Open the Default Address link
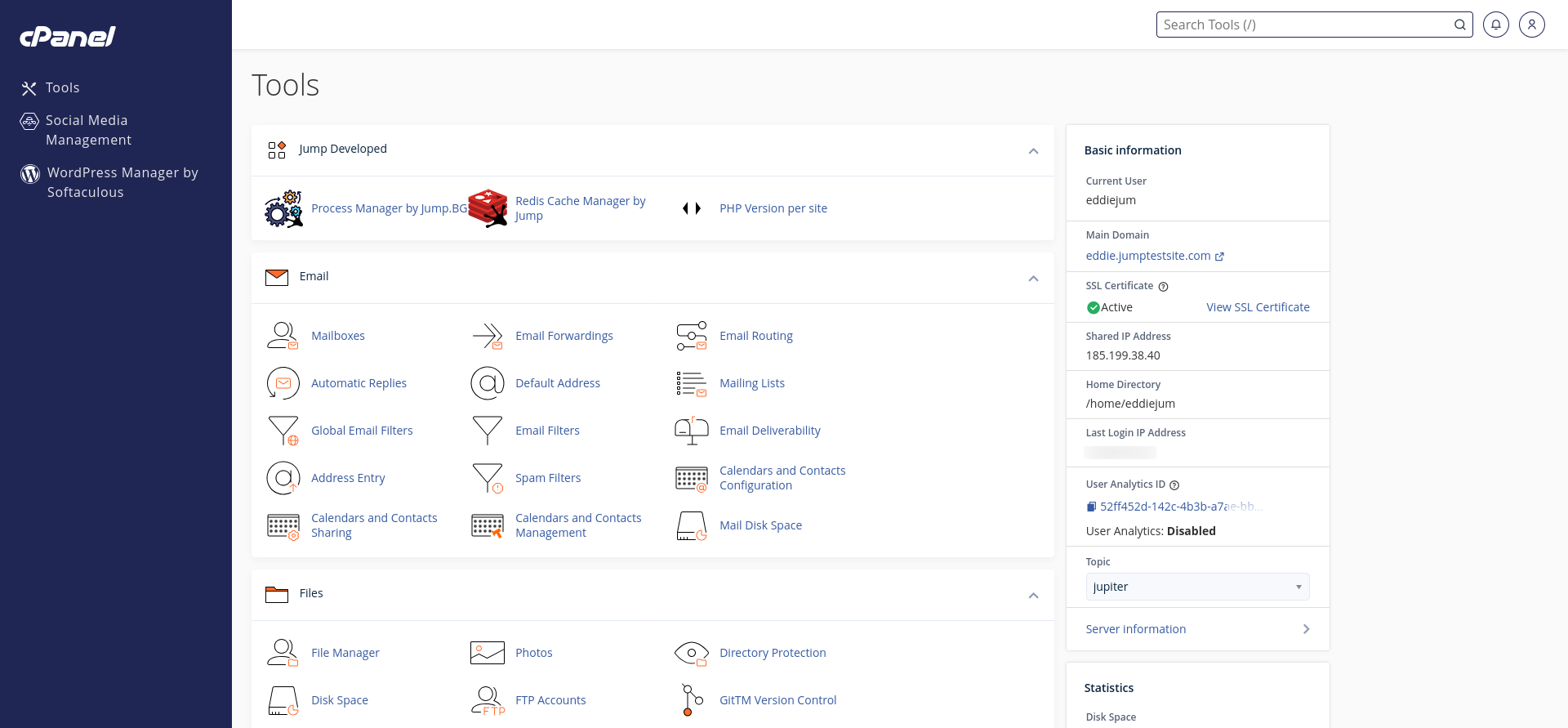 point(558,383)
